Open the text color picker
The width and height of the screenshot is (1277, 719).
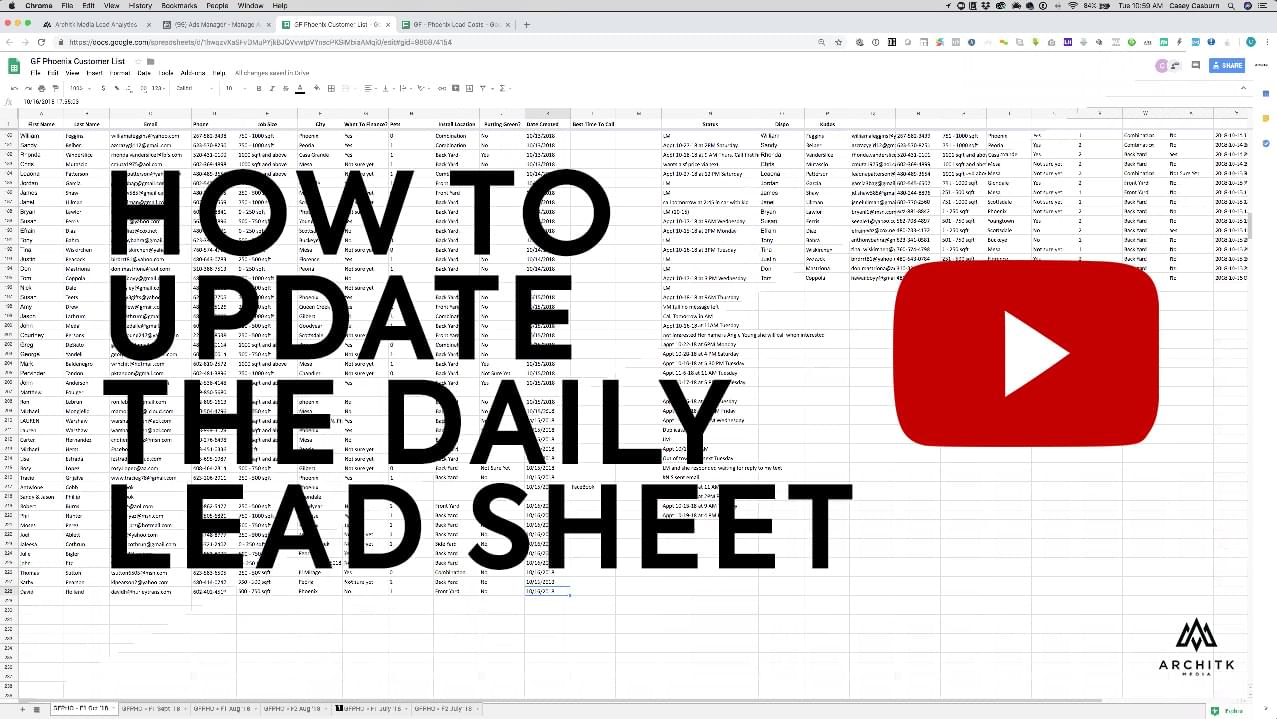tap(300, 88)
